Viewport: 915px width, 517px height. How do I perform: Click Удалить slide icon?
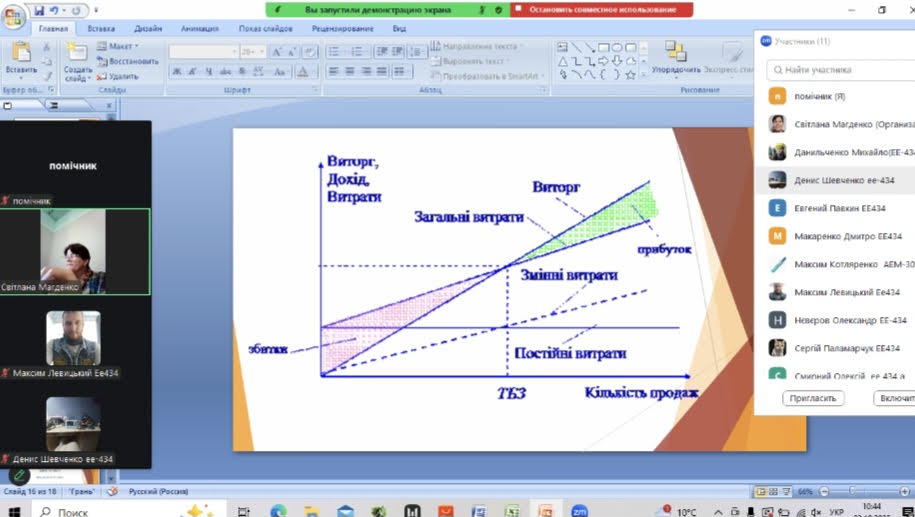pyautogui.click(x=118, y=76)
